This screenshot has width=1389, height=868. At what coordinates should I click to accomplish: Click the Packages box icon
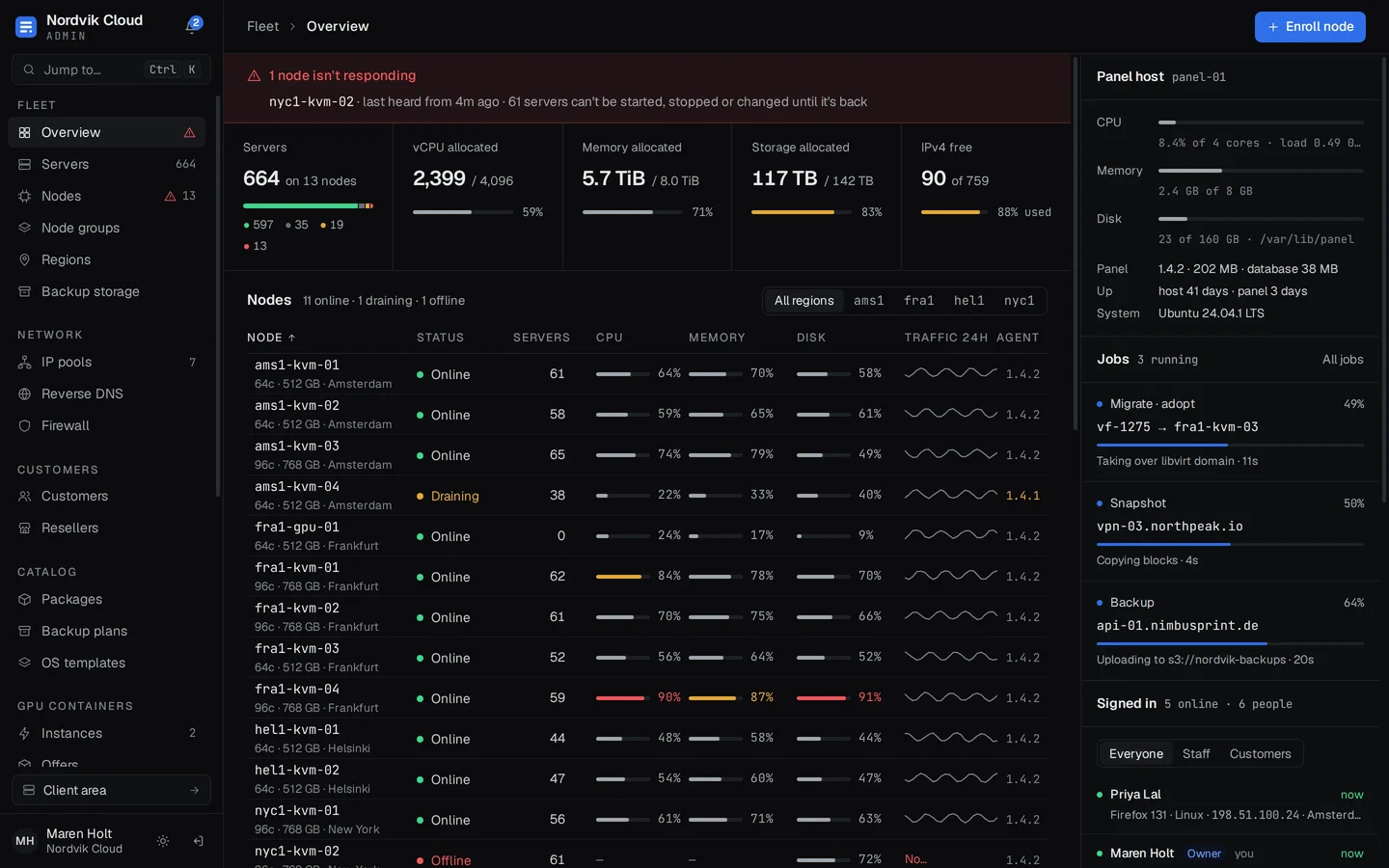click(25, 599)
